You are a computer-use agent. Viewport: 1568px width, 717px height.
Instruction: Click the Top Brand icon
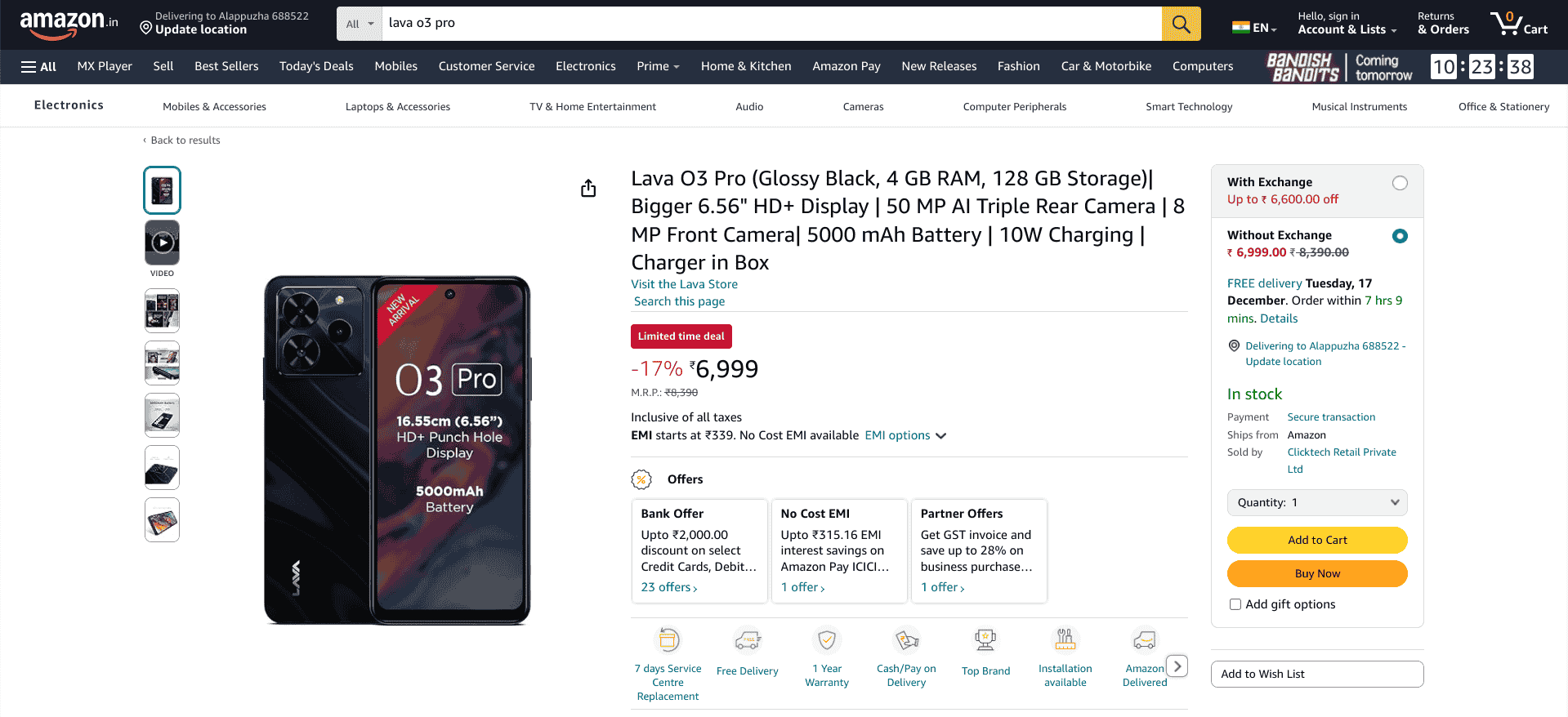[x=985, y=640]
